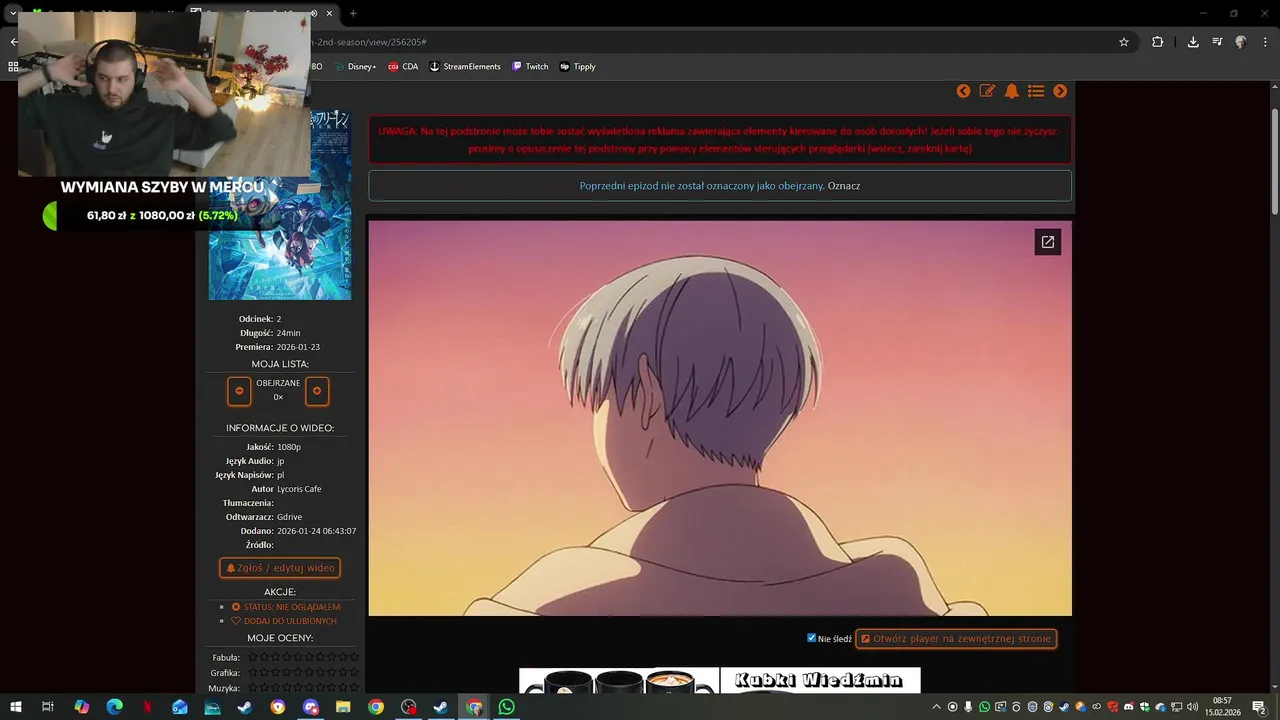Go to the previous episode orange arrow
Screen dimensions: 1280x720
(963, 91)
